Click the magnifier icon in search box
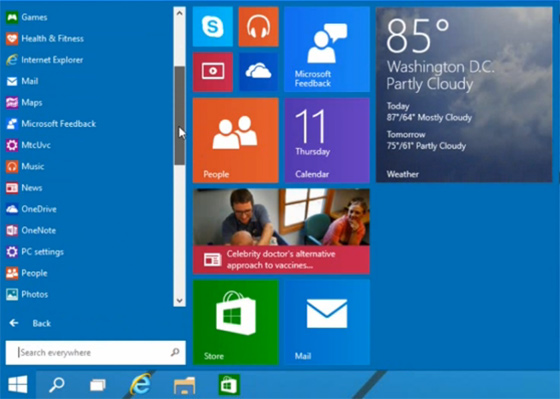This screenshot has width=560, height=399. click(x=175, y=353)
